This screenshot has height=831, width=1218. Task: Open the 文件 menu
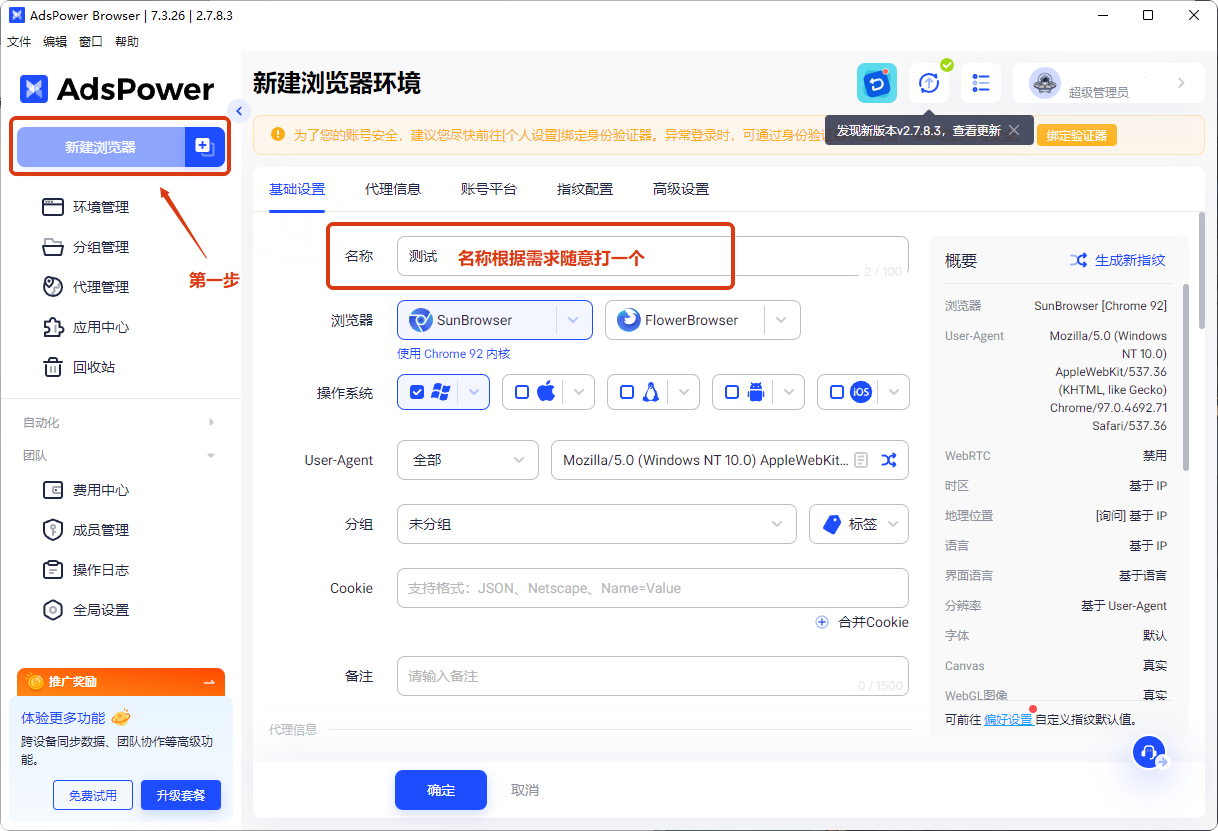(x=19, y=42)
